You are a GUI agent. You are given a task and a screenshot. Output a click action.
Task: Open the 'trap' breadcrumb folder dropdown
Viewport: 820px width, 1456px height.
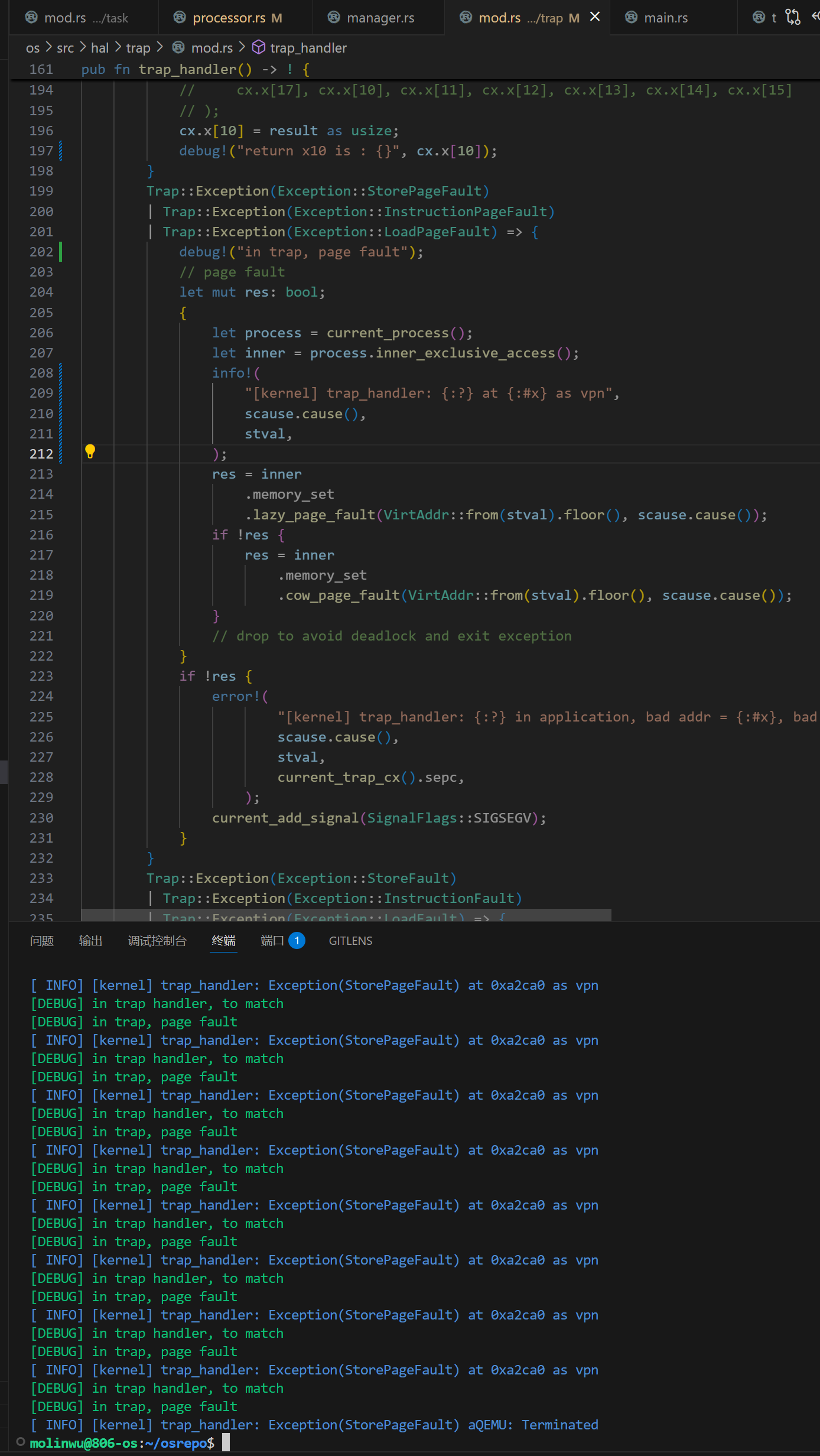pos(138,48)
